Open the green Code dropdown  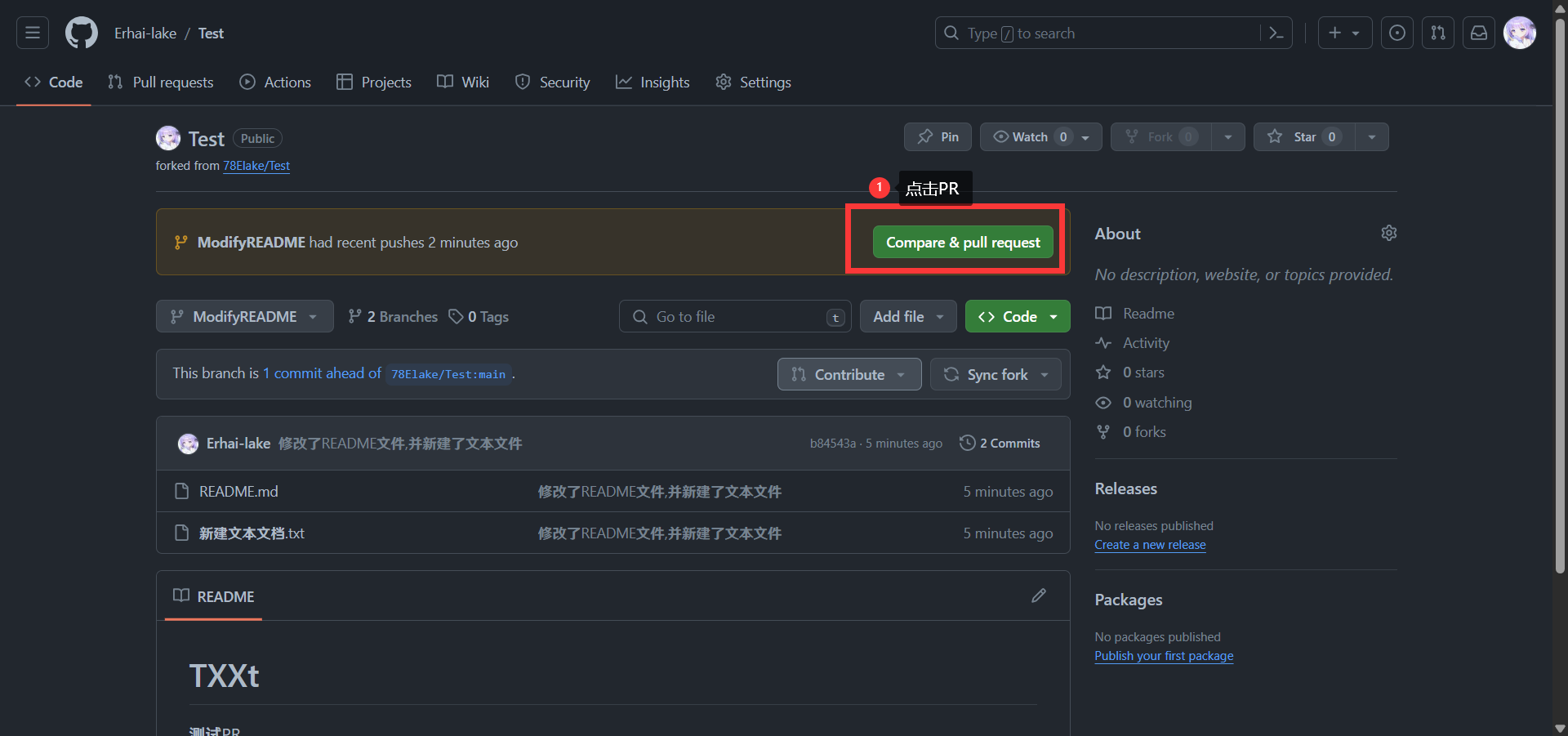pos(1018,317)
